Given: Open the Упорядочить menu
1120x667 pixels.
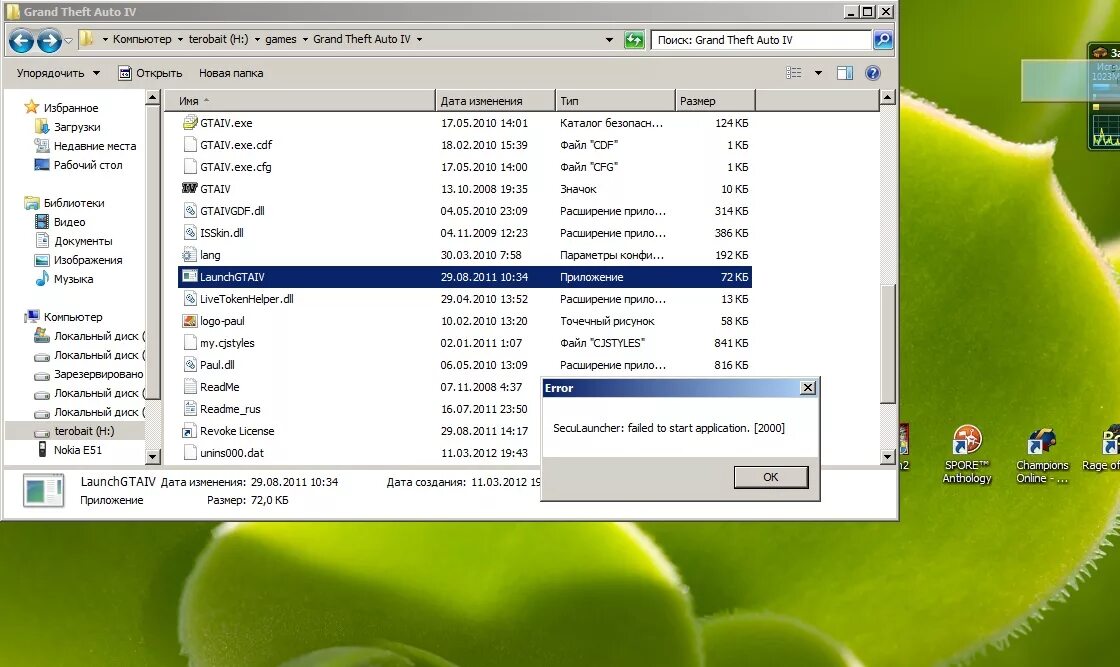Looking at the screenshot, I should [58, 73].
